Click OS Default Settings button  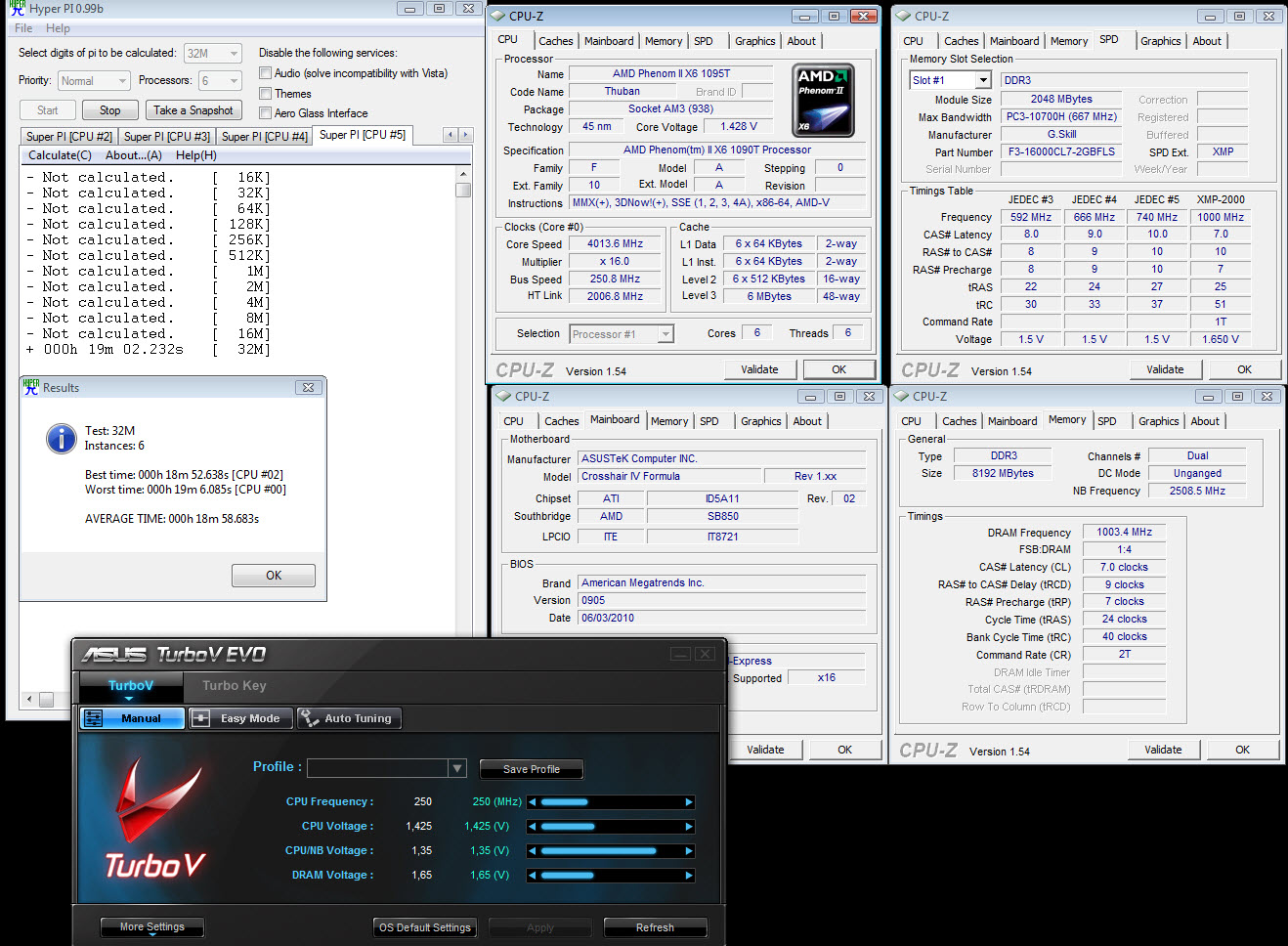(x=425, y=927)
